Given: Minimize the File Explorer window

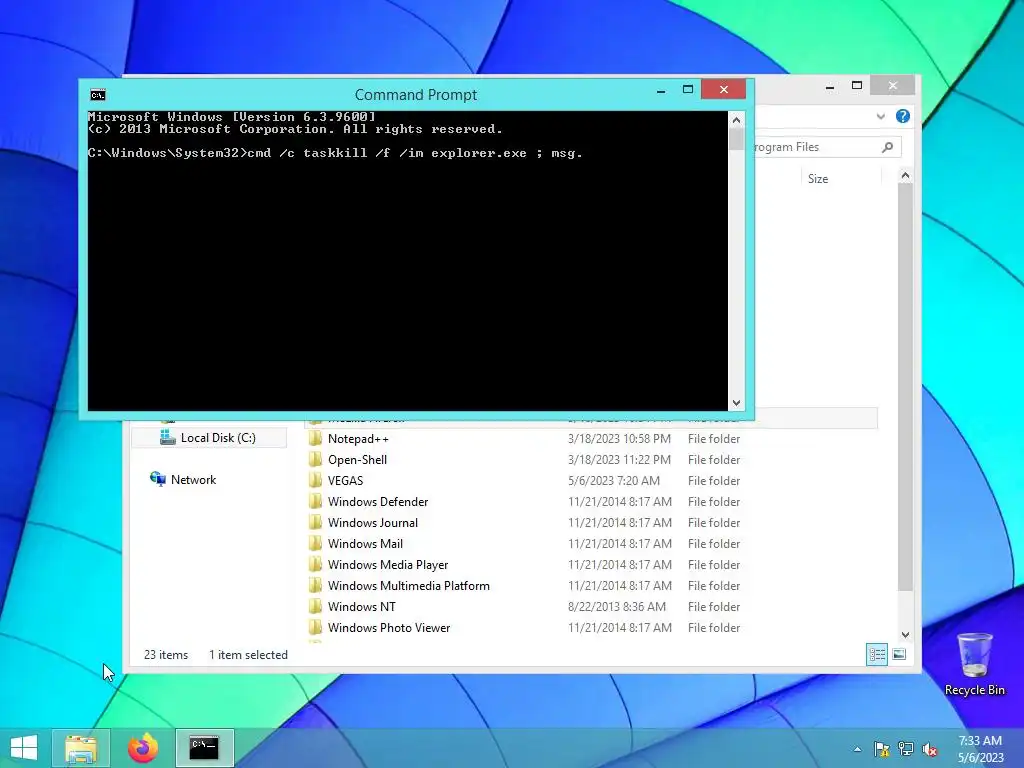Looking at the screenshot, I should [x=829, y=86].
